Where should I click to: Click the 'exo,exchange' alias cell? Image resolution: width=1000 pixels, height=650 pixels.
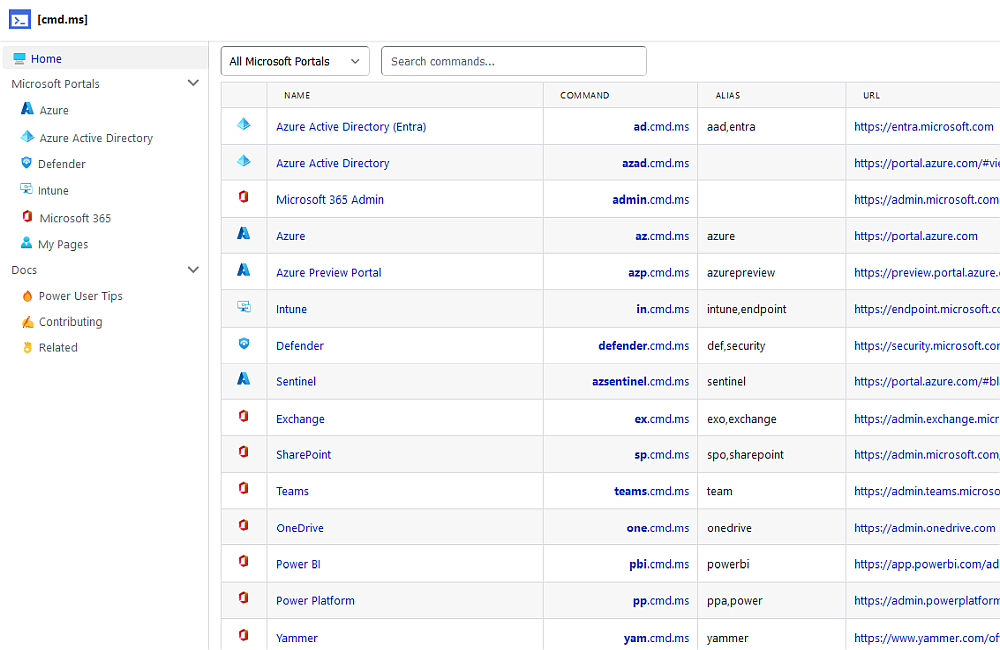click(742, 419)
